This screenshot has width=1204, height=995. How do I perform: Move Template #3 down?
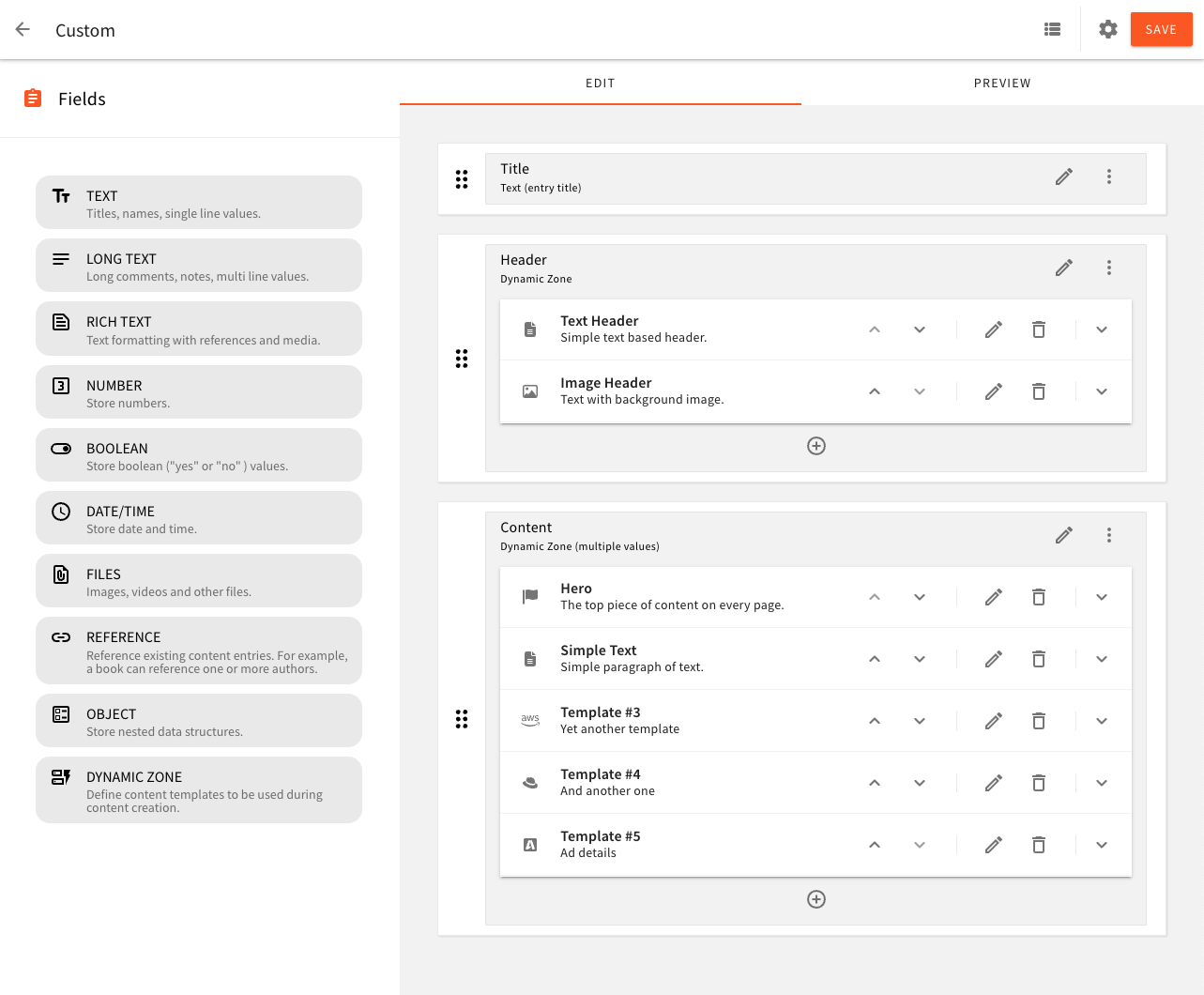tap(920, 721)
